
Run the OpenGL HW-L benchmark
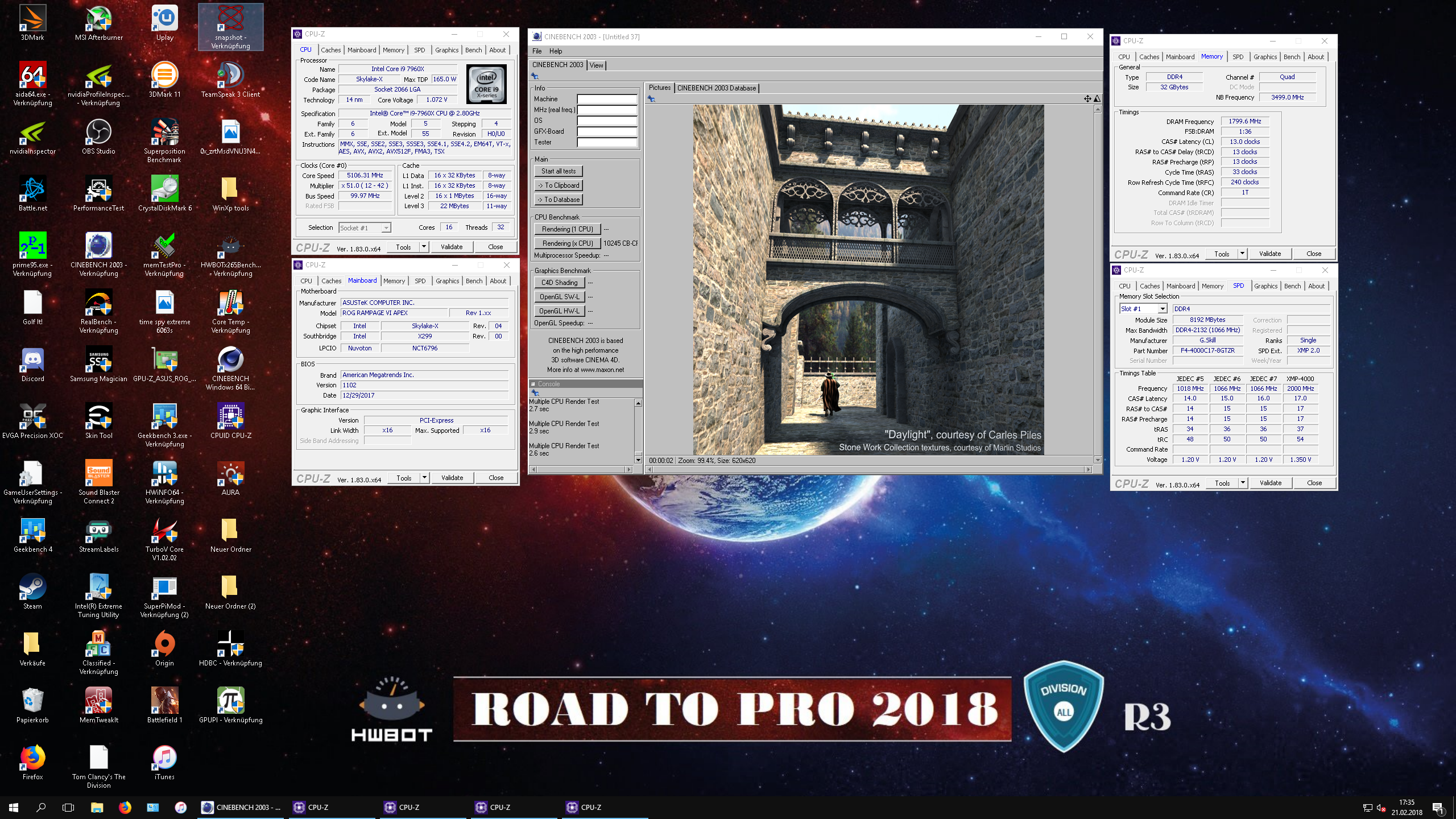click(559, 311)
